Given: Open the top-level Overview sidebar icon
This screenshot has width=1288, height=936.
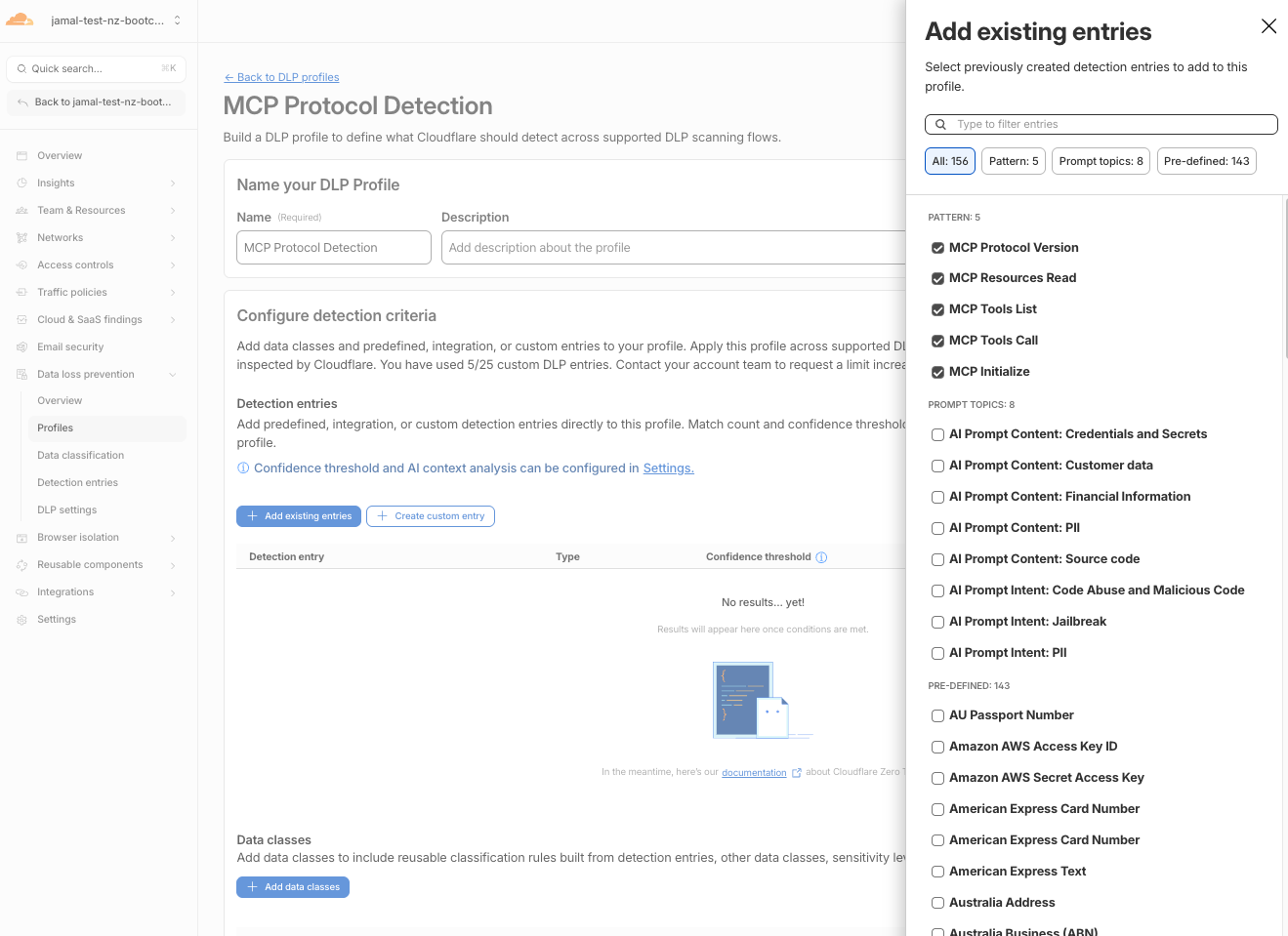Looking at the screenshot, I should [21, 156].
